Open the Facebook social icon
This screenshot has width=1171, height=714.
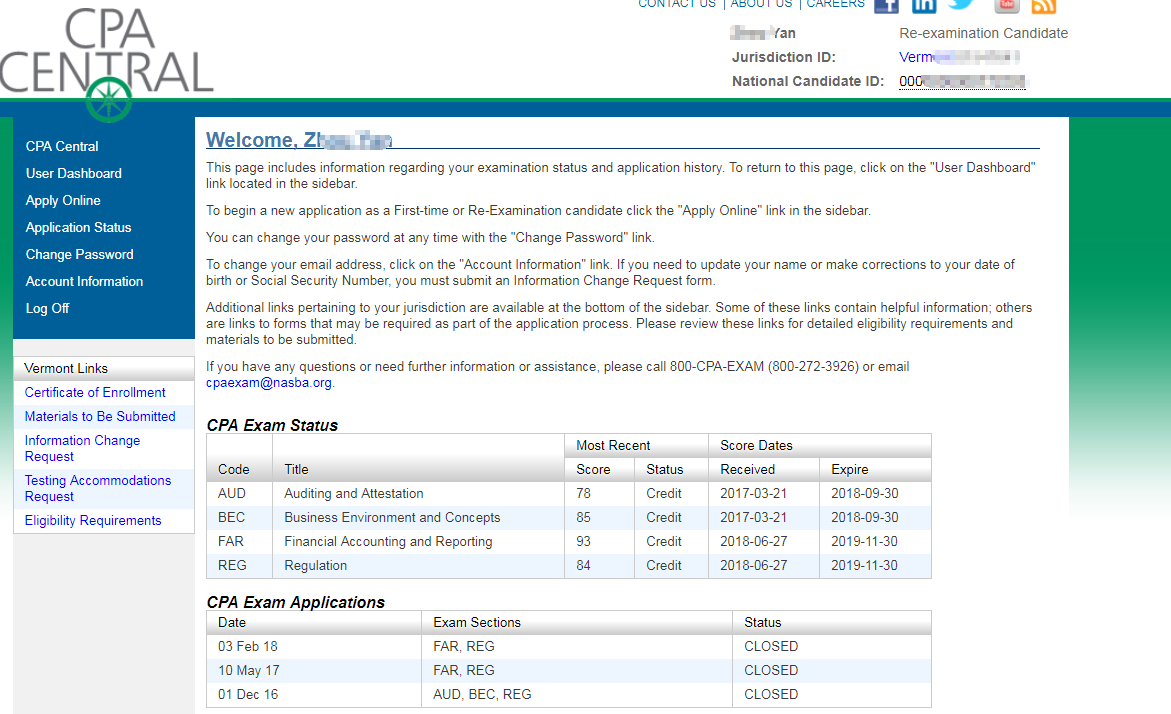(x=886, y=5)
